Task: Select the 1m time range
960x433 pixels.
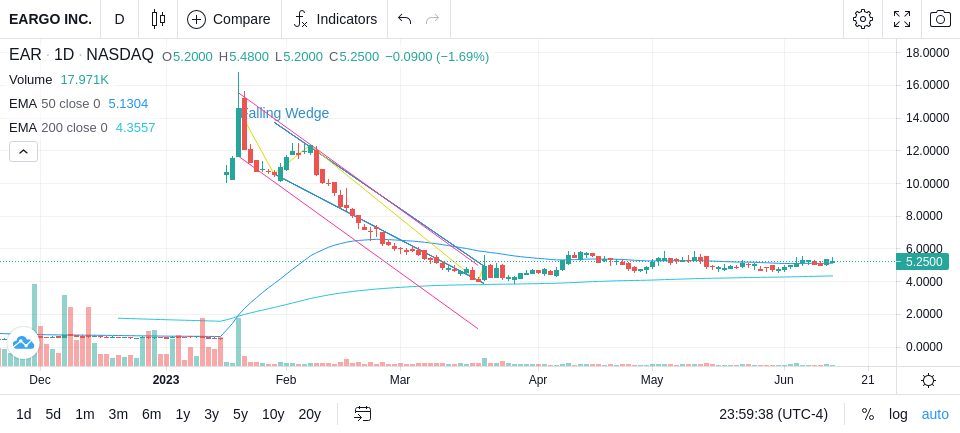Action: (x=84, y=415)
